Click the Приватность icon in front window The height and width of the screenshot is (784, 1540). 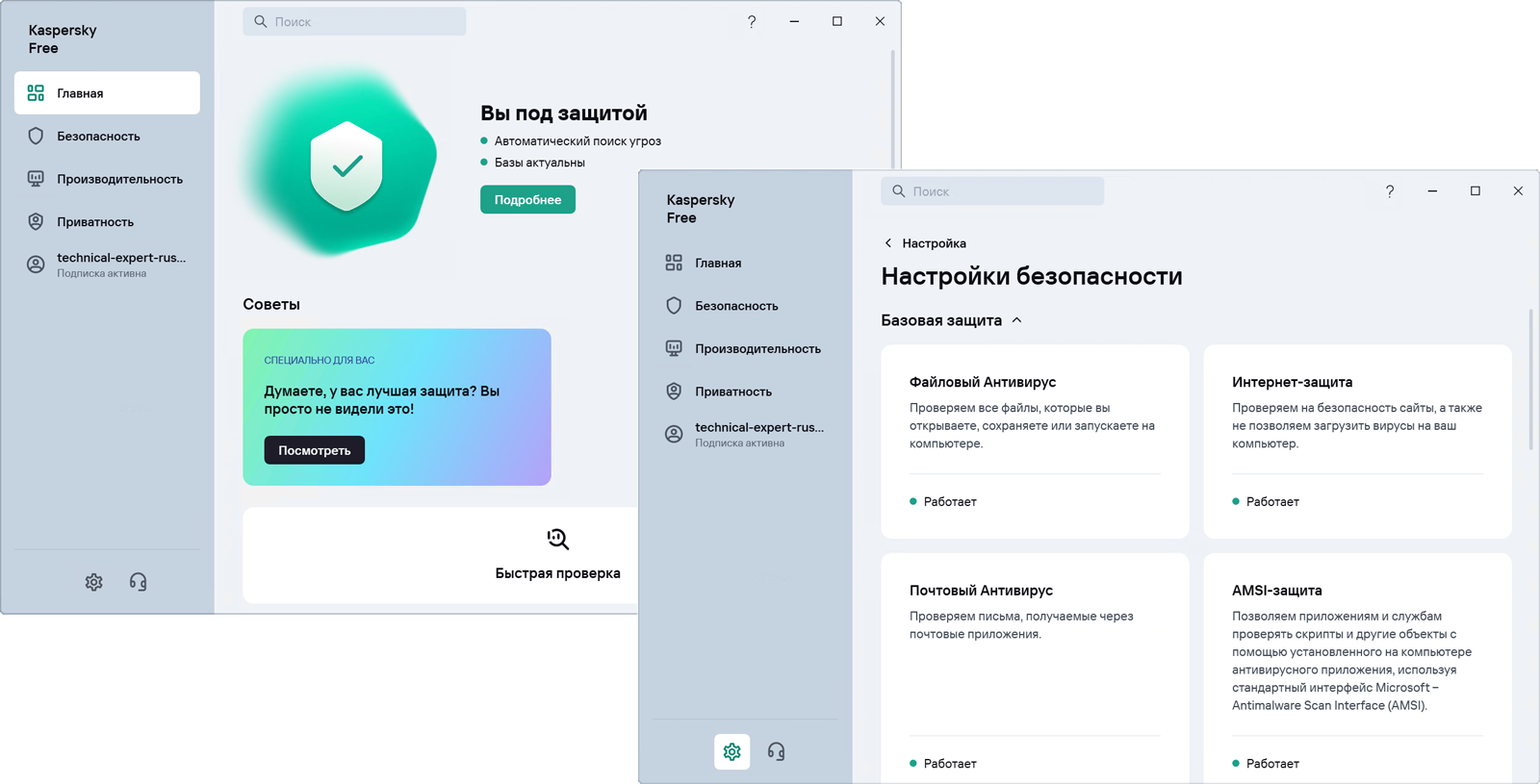(674, 392)
